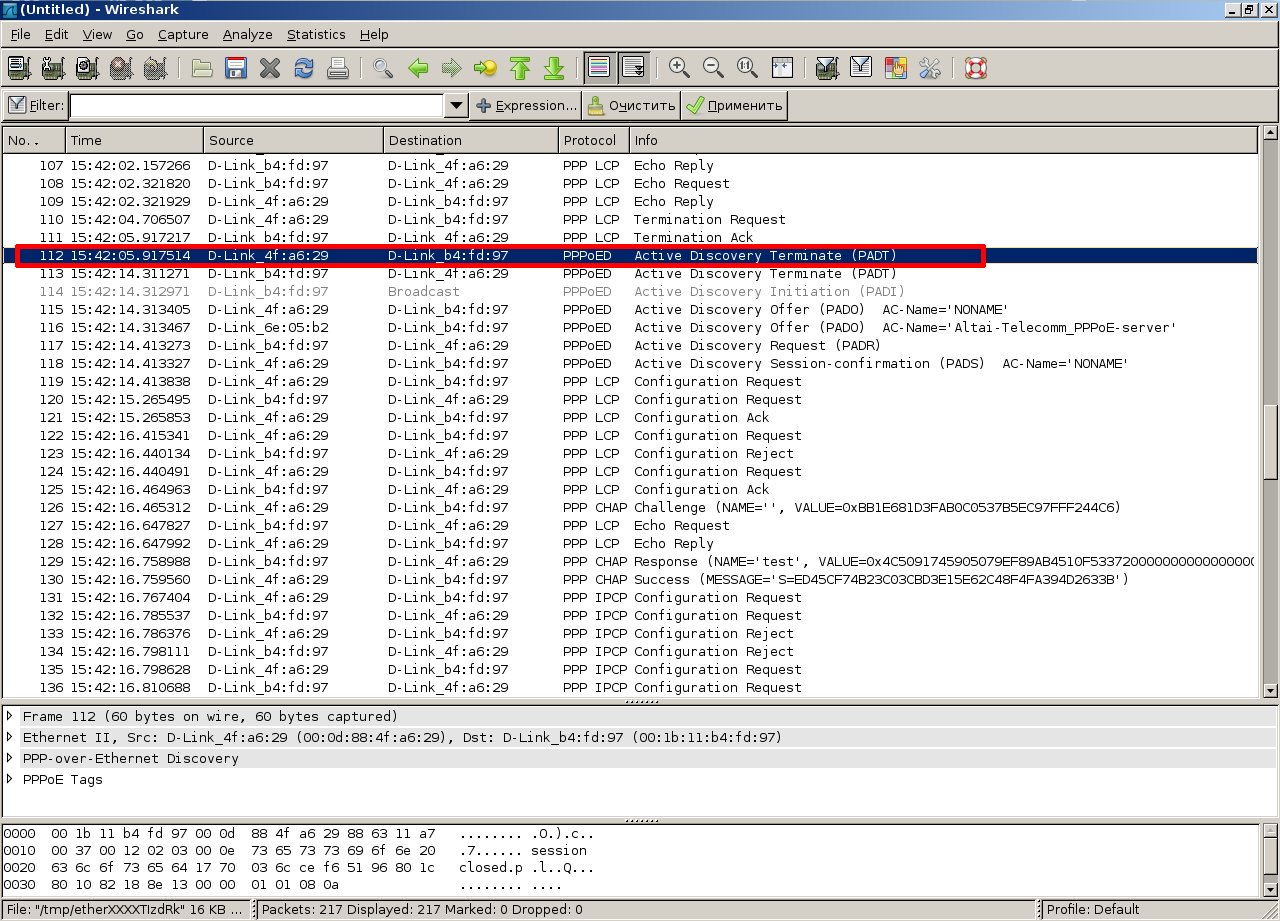
Task: Open the Find packet magnifier tool
Action: tap(383, 68)
